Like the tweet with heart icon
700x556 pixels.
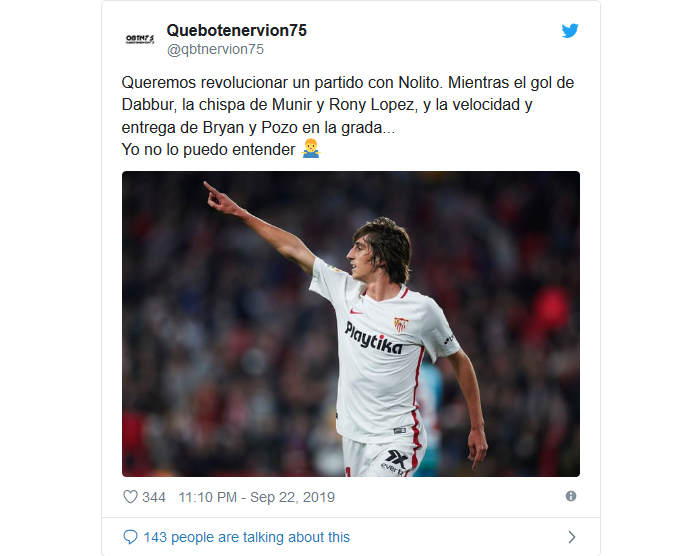[130, 497]
